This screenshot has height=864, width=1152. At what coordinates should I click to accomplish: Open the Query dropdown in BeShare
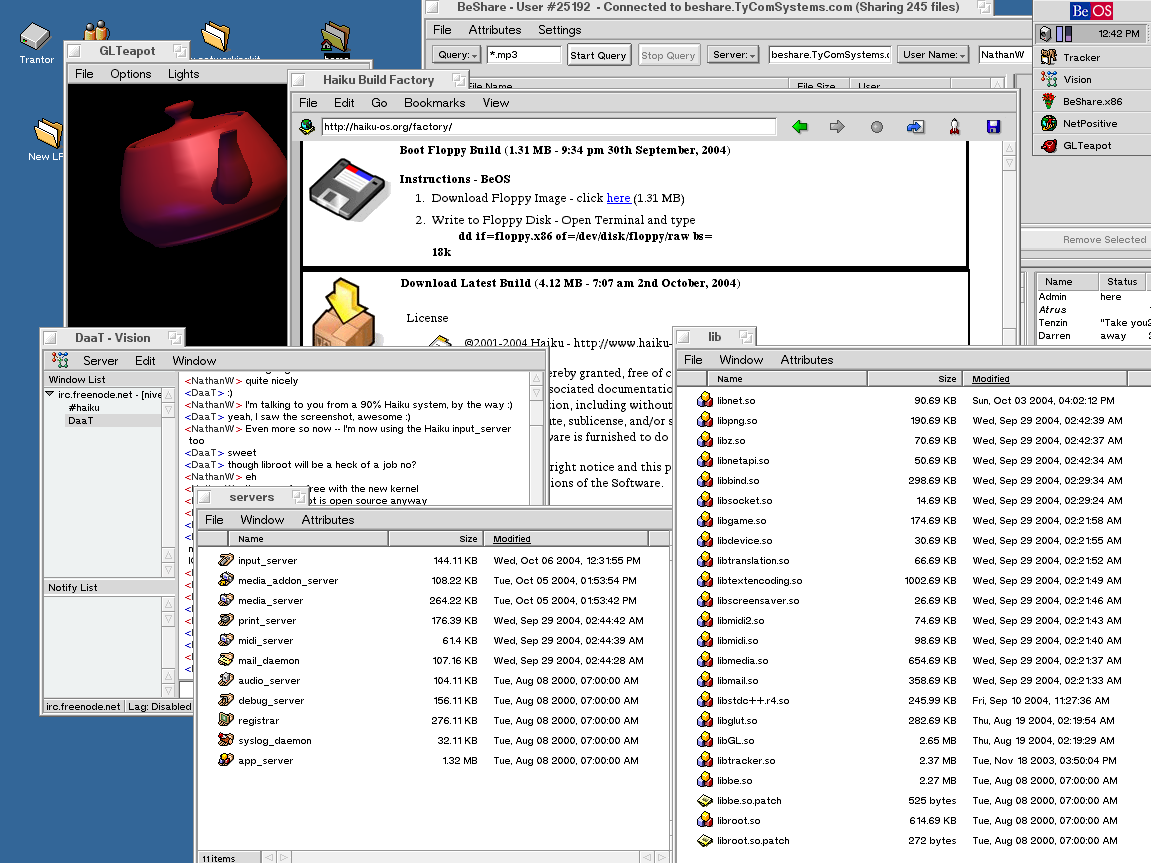[457, 55]
